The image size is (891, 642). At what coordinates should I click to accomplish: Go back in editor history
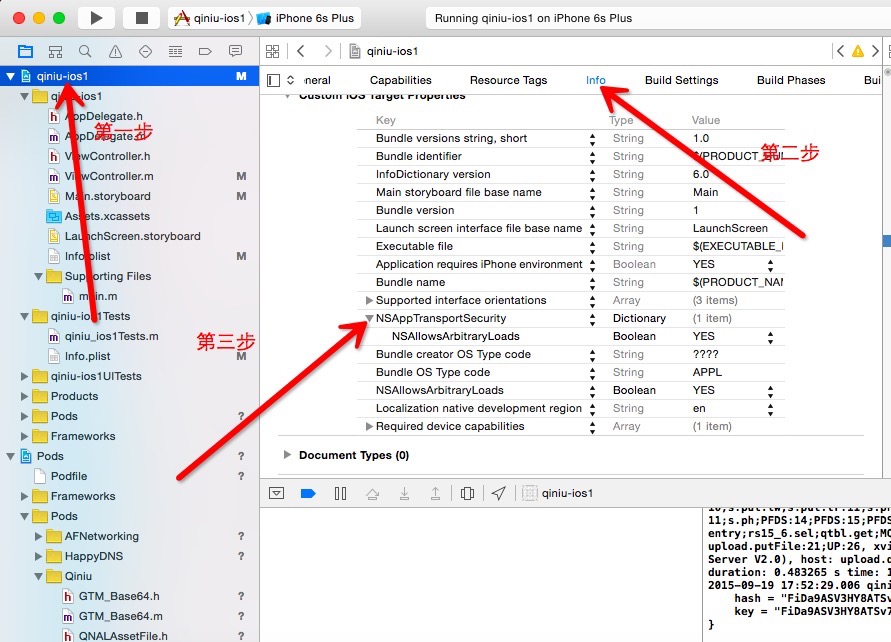tap(301, 51)
